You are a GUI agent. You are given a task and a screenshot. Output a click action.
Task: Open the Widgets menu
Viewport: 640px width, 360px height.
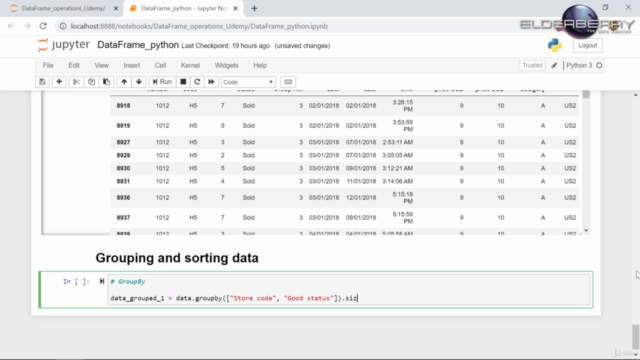[x=226, y=65]
